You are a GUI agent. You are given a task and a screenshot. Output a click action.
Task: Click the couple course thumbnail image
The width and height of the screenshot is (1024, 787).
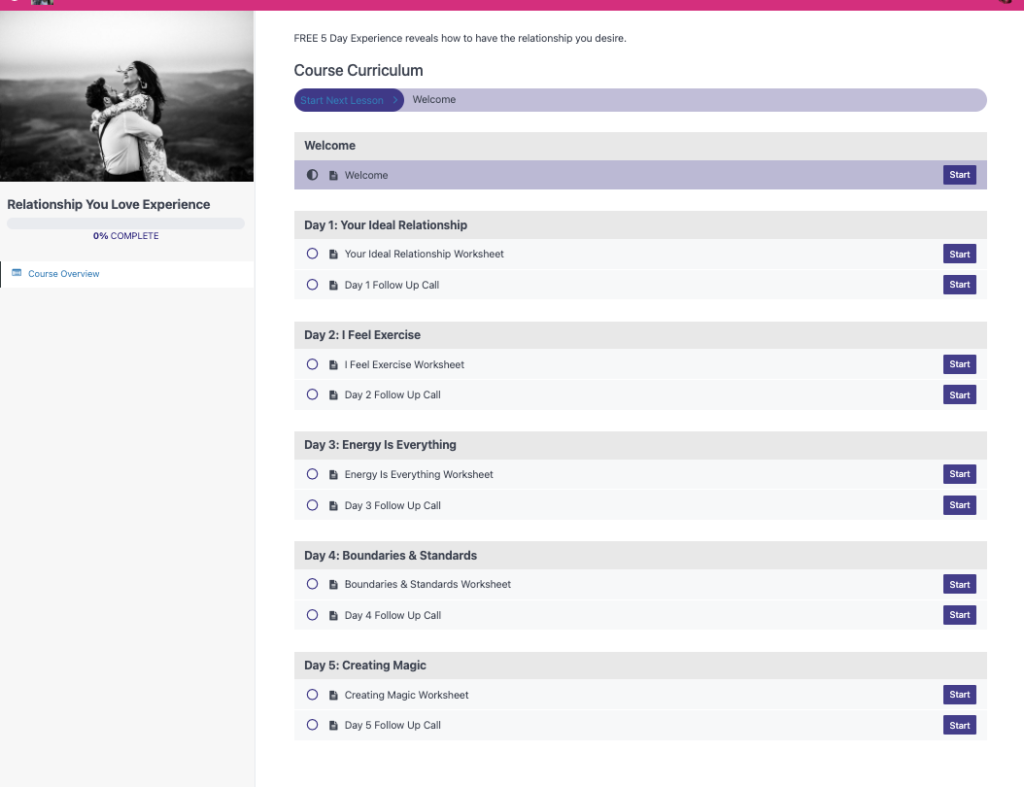coord(127,96)
